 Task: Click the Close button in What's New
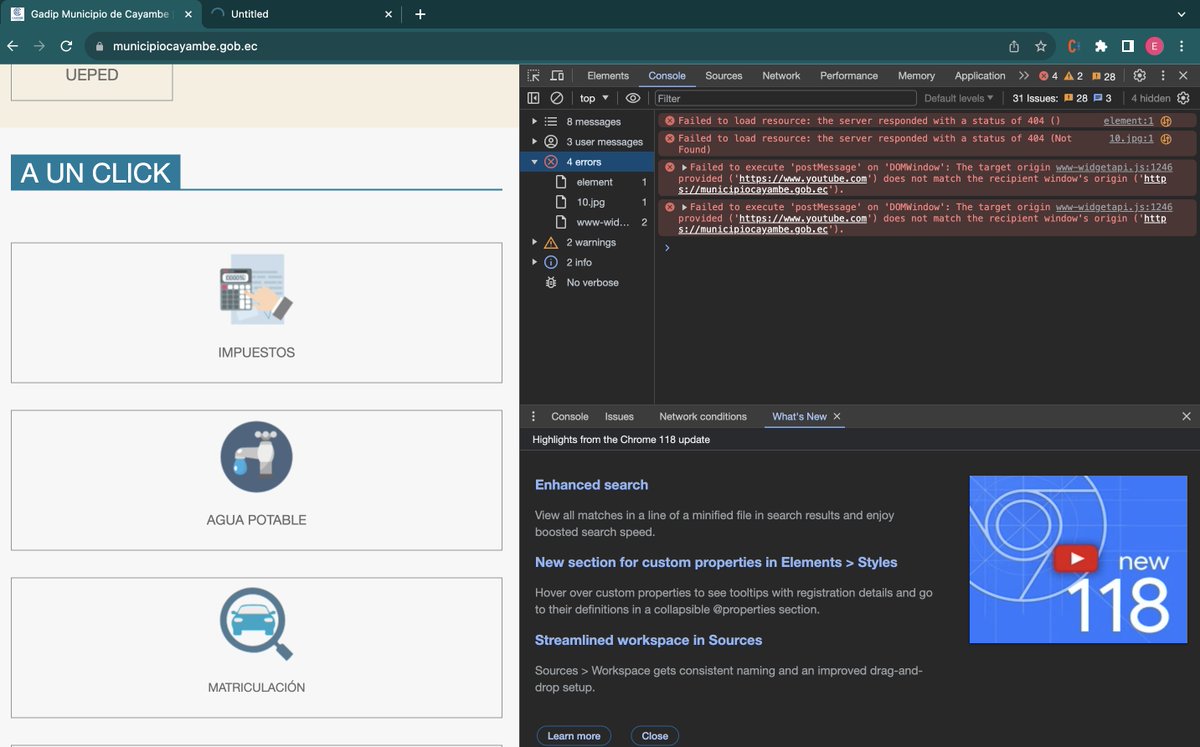pyautogui.click(x=655, y=736)
